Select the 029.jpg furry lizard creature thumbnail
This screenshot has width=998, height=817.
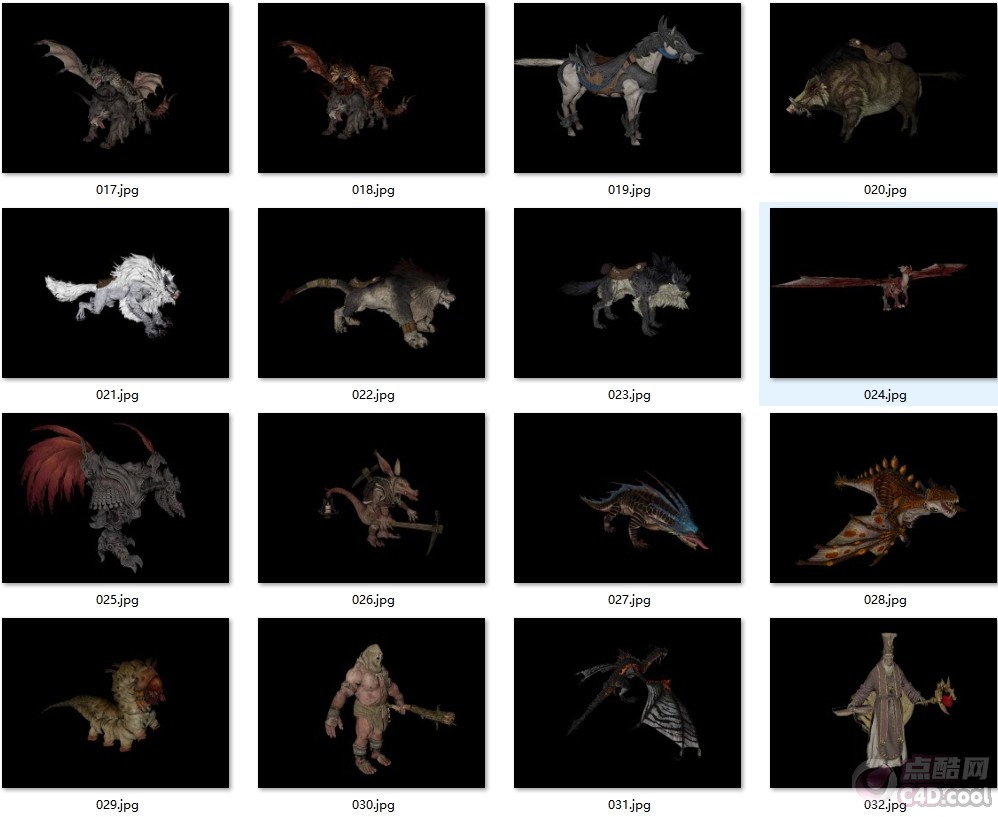(115, 702)
